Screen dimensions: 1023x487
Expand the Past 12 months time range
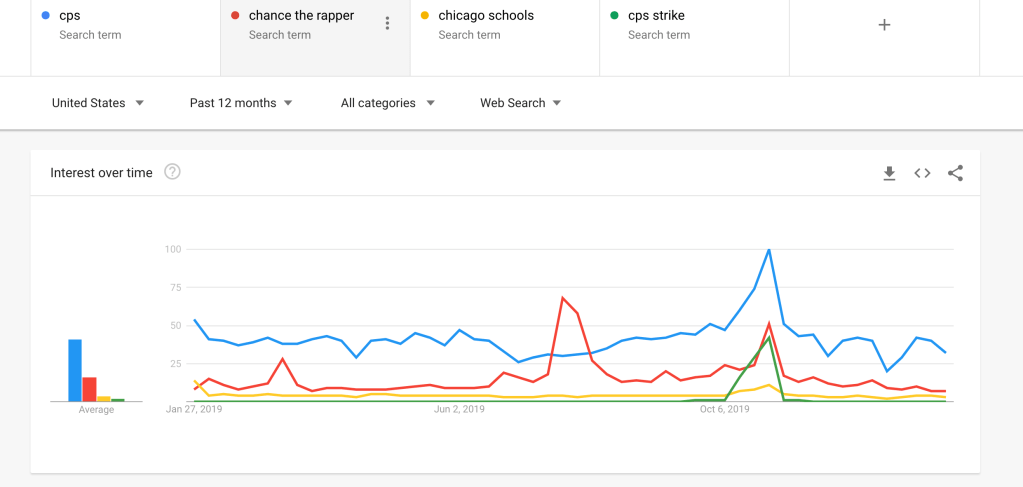tap(241, 103)
